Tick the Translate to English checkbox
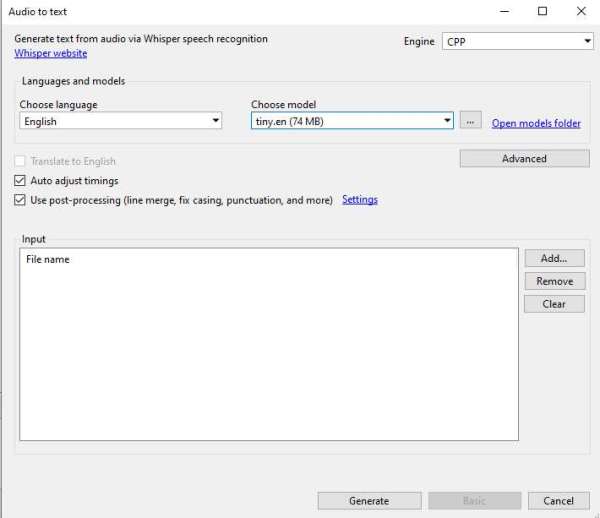The height and width of the screenshot is (518, 600). [21, 161]
